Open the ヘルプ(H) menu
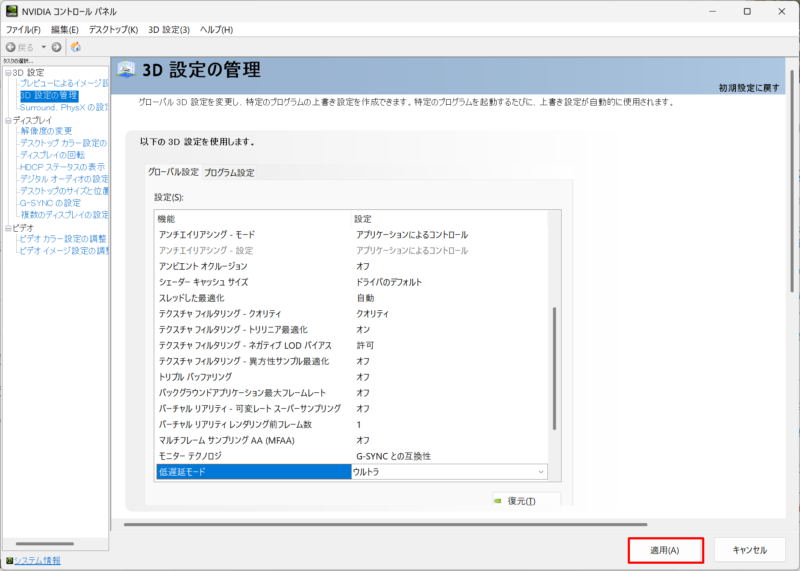 216,30
